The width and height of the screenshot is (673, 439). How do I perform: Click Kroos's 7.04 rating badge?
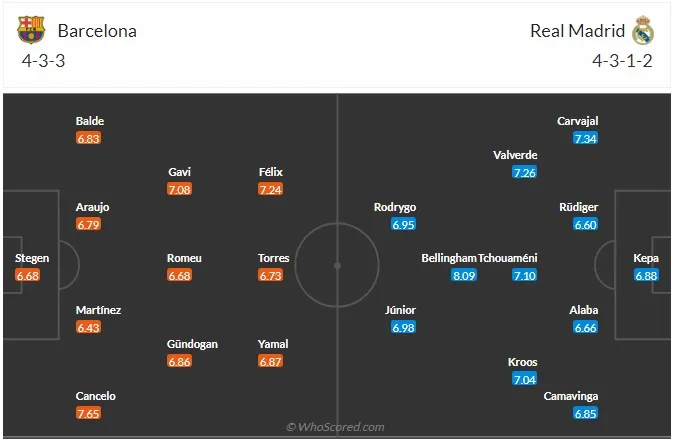[524, 379]
